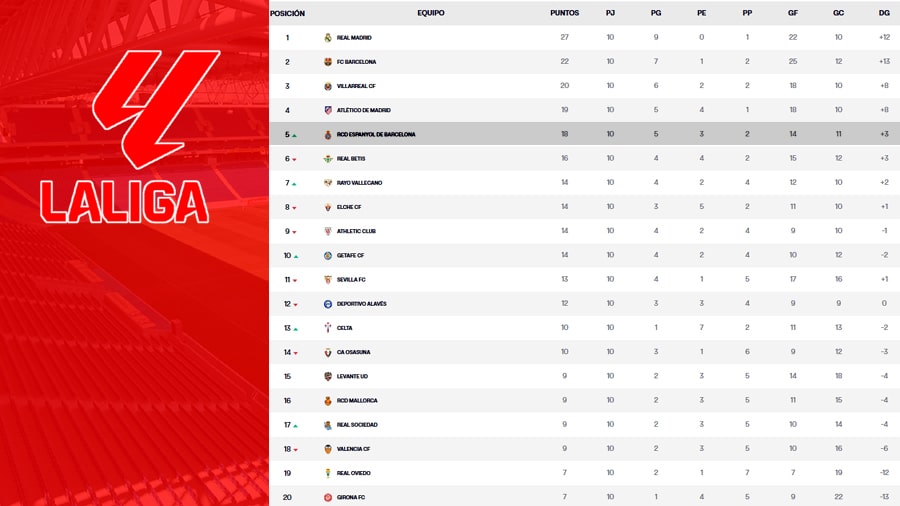
Task: Click the EQUIPO column header
Action: pyautogui.click(x=431, y=13)
